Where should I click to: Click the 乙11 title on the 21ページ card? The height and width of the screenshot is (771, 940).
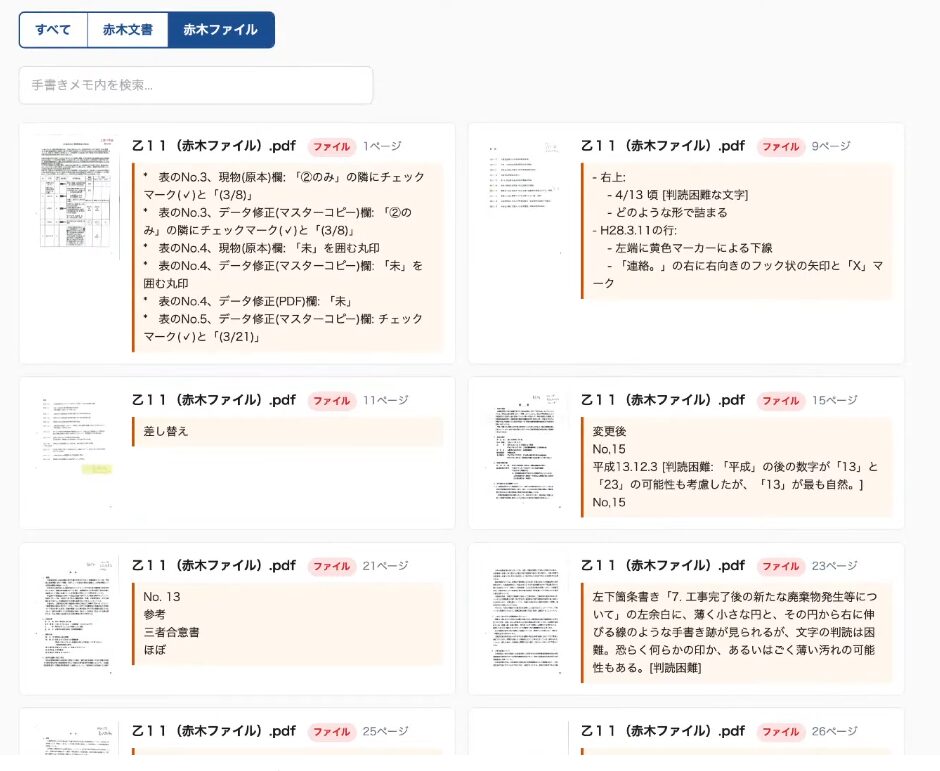(214, 566)
